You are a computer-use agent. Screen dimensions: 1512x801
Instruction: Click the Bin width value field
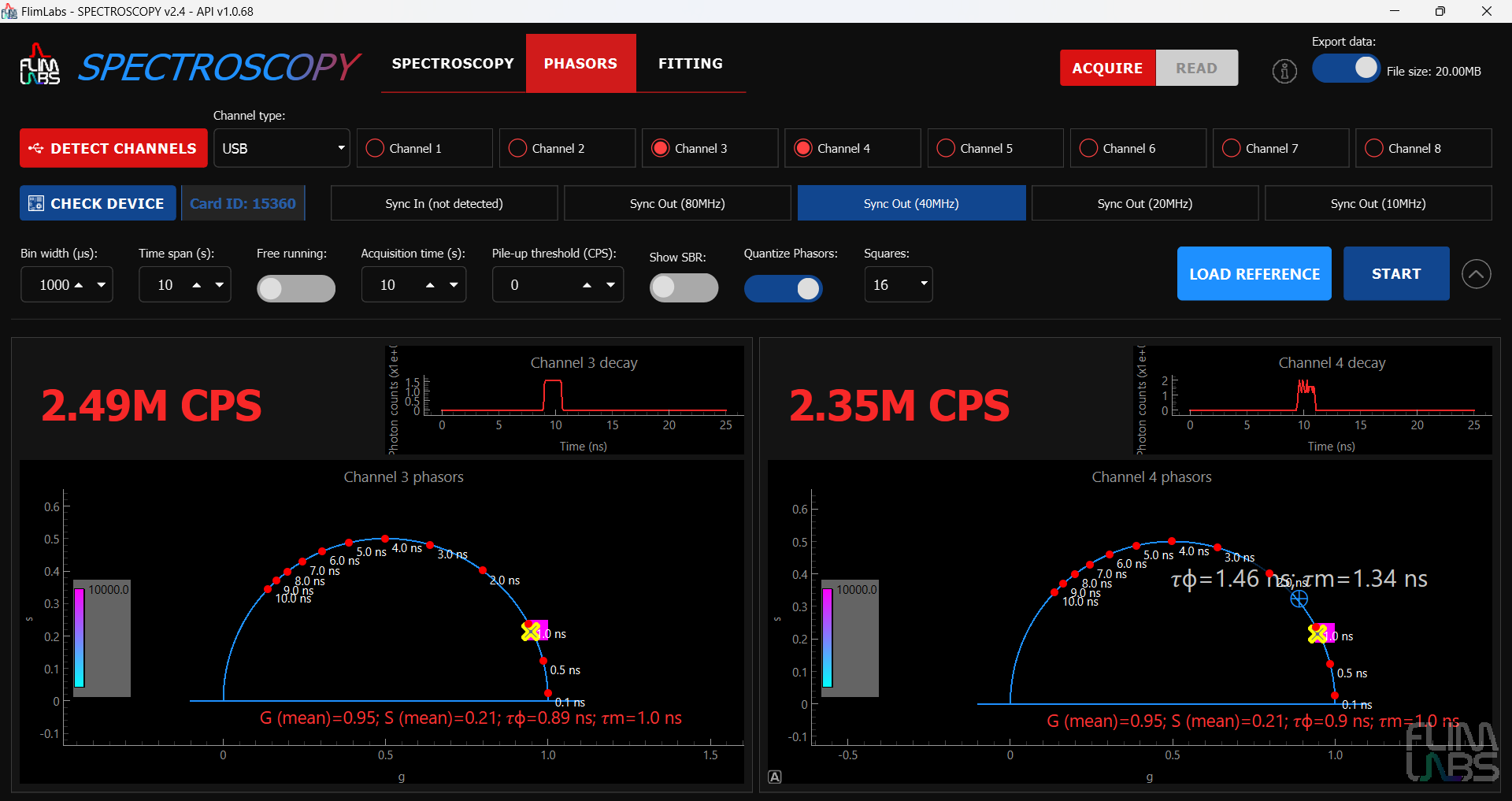(x=55, y=284)
